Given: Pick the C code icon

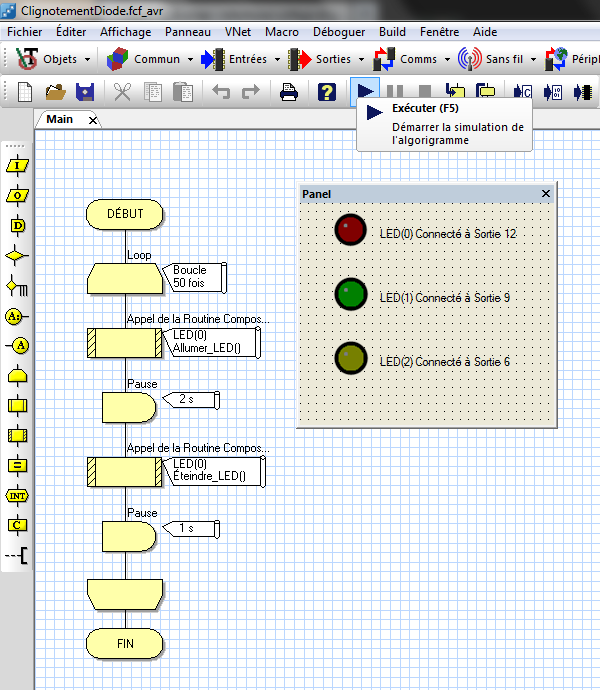Looking at the screenshot, I should tap(17, 525).
